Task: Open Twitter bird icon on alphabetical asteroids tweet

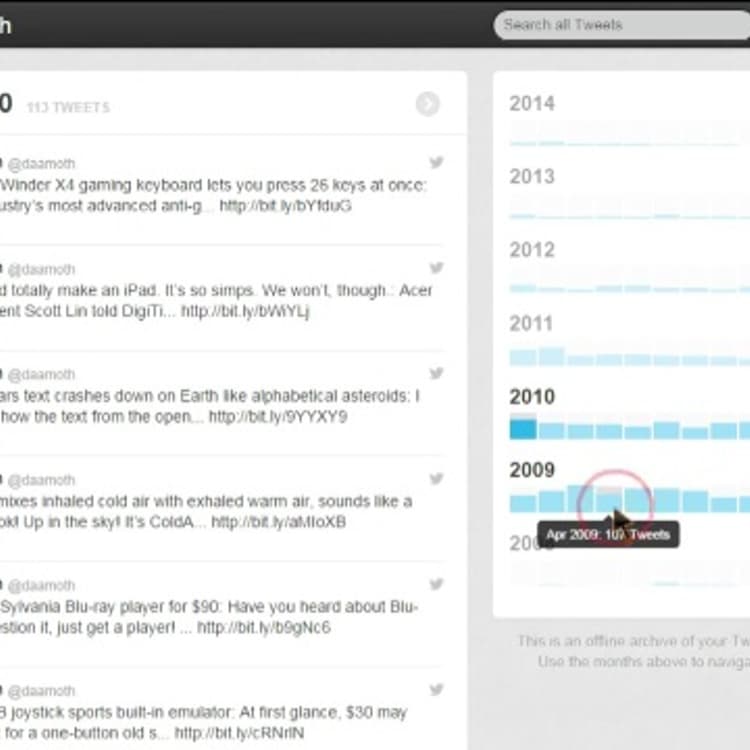Action: point(436,373)
